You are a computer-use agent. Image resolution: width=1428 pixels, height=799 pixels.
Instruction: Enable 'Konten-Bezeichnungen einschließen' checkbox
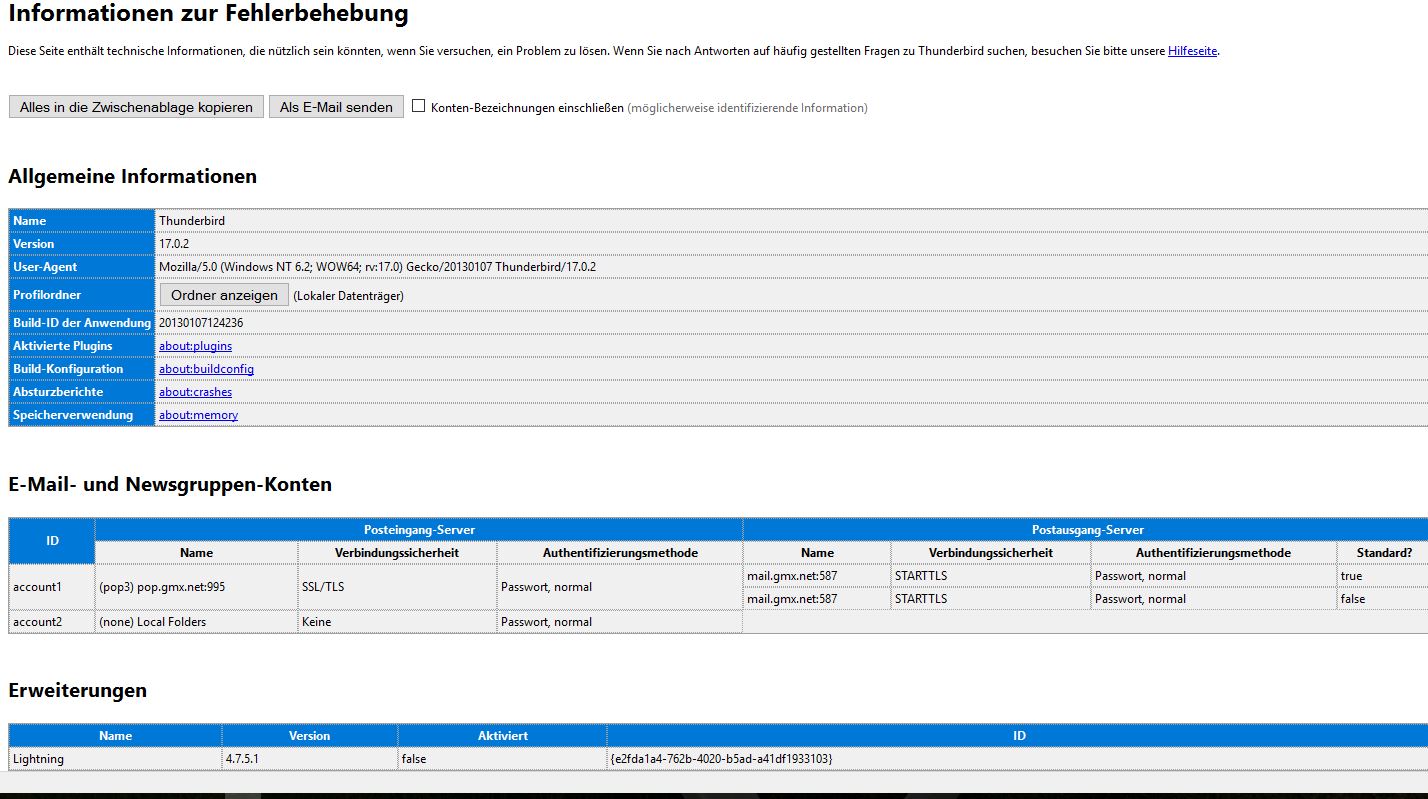419,106
